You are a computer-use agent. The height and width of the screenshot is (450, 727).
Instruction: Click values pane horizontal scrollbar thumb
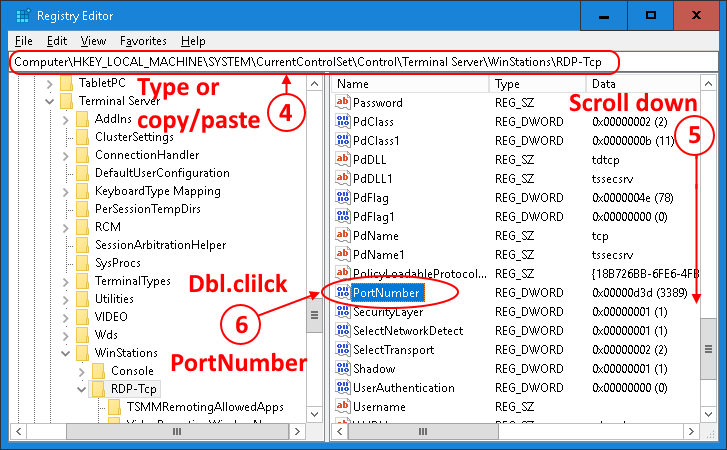coord(423,431)
